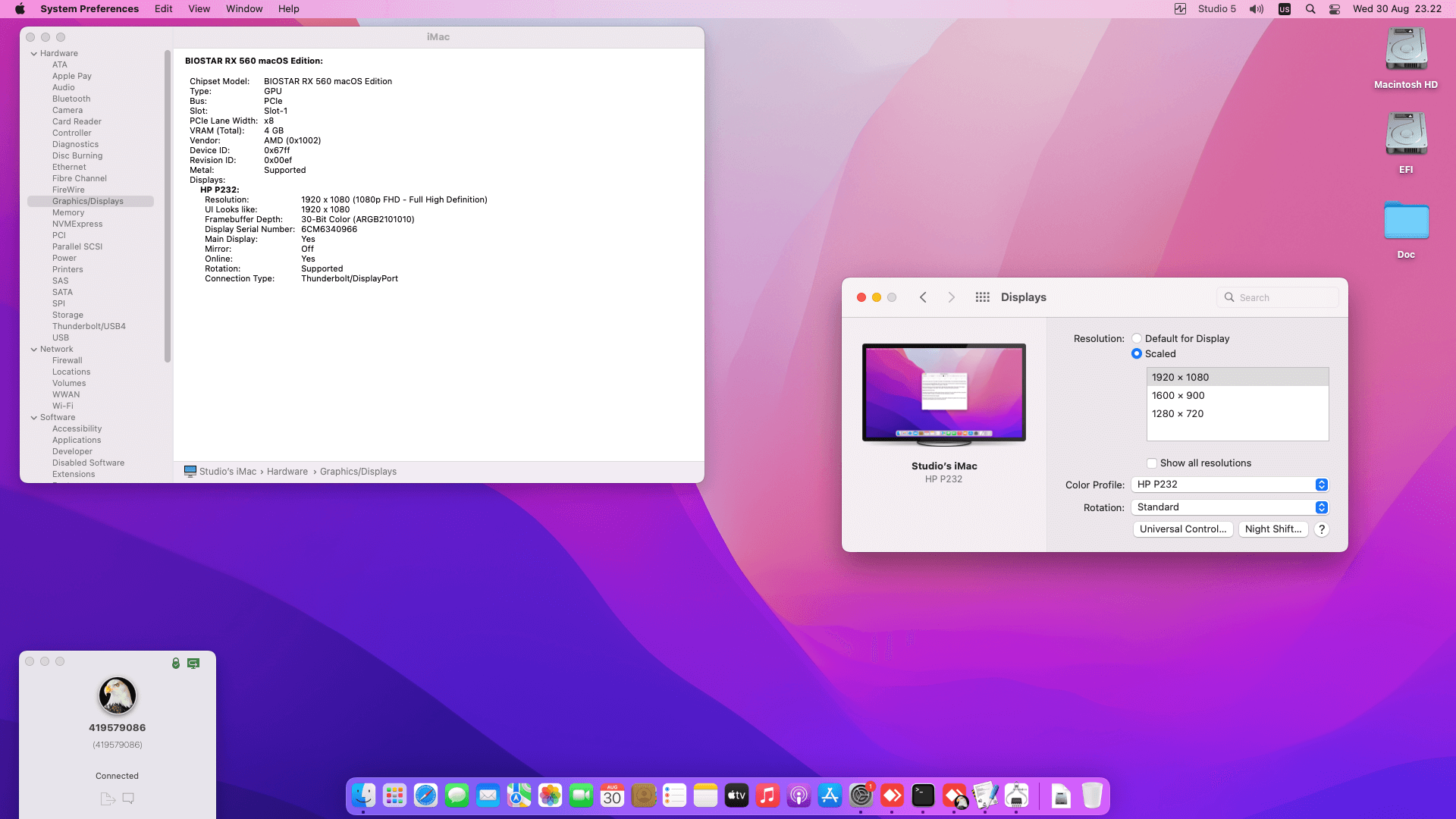The image size is (1456, 819).
Task: Open Messages from the Dock
Action: point(457,795)
